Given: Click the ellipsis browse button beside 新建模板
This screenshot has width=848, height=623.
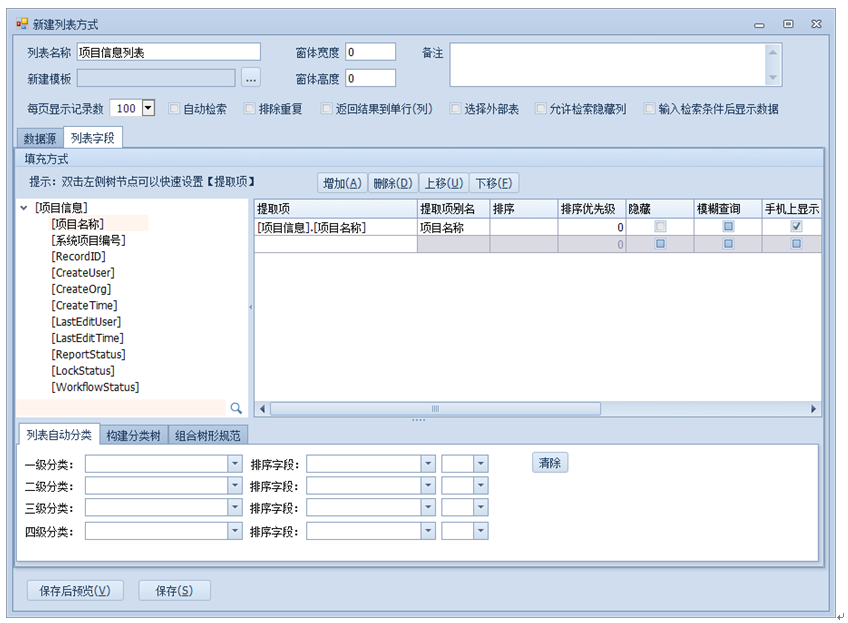Looking at the screenshot, I should (x=251, y=78).
